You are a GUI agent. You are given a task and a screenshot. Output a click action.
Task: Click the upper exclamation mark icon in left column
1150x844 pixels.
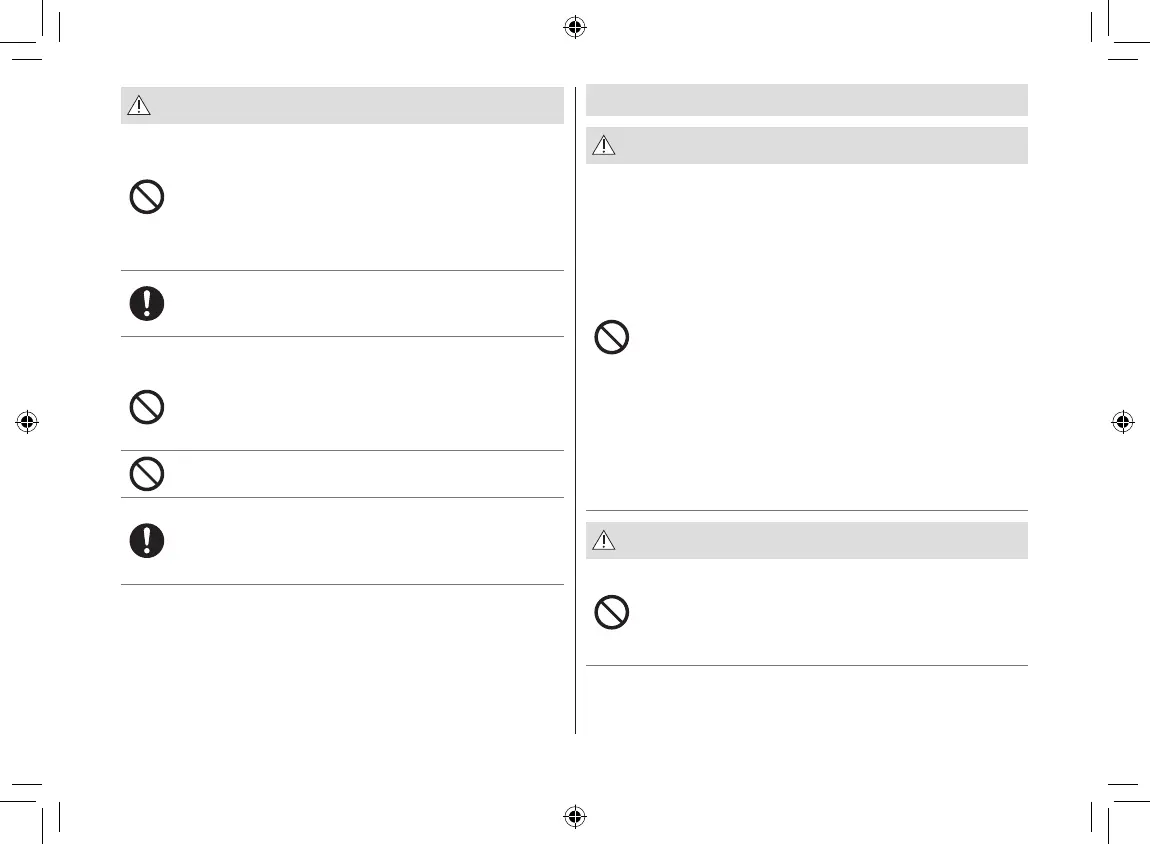(x=147, y=303)
